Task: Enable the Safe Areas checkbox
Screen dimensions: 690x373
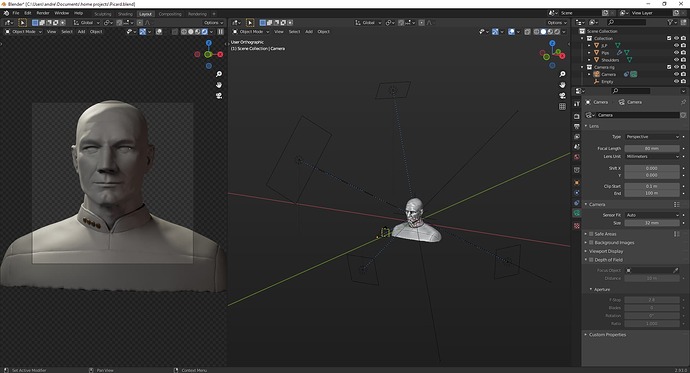Action: (x=591, y=234)
